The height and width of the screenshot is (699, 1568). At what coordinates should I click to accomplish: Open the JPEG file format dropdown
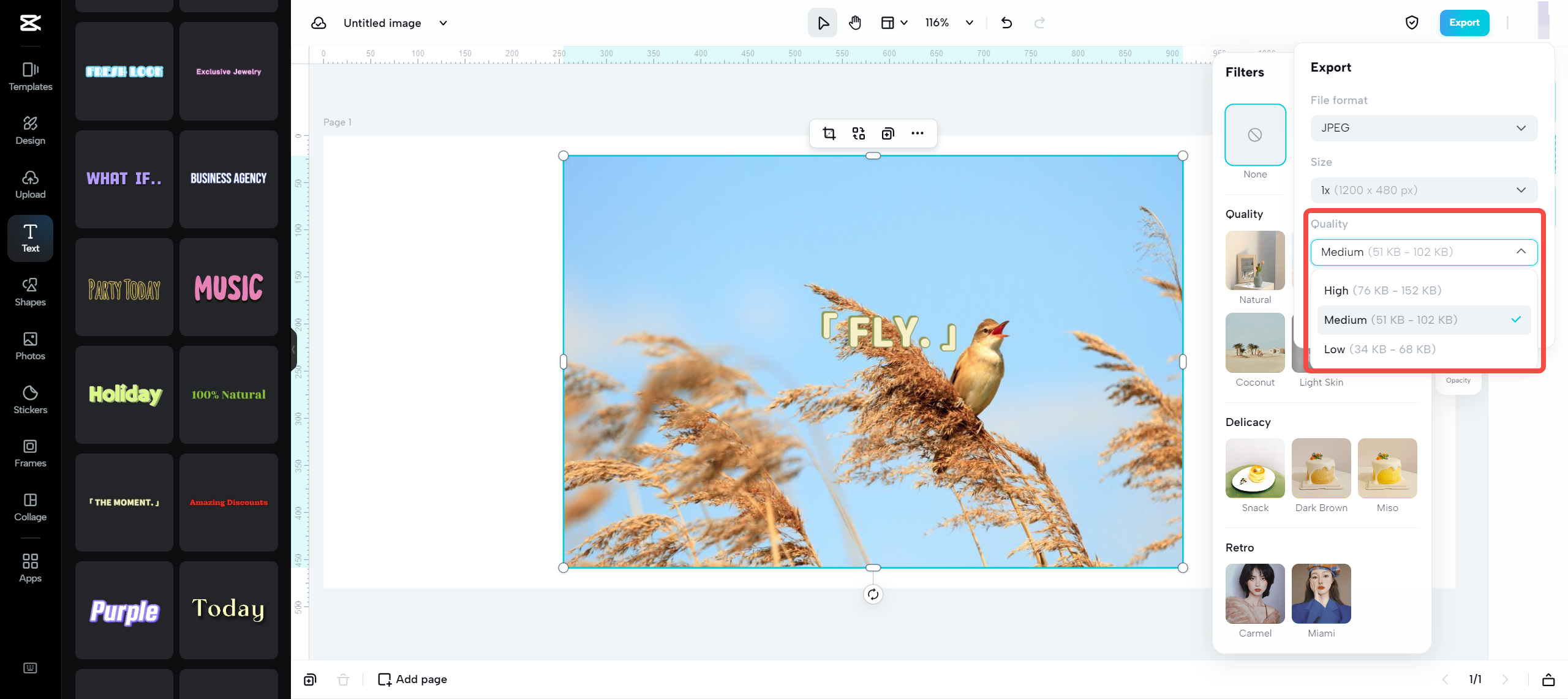1423,128
